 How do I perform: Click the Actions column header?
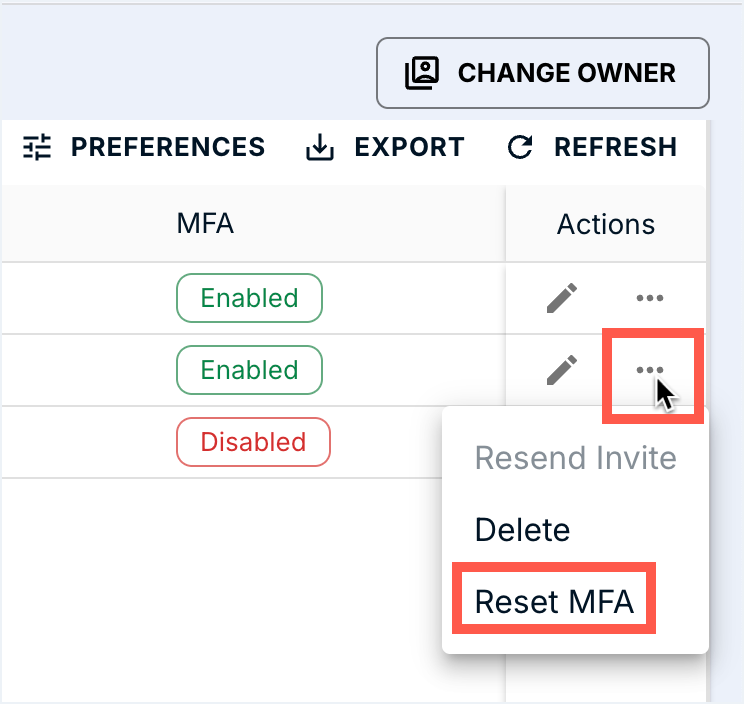point(606,224)
